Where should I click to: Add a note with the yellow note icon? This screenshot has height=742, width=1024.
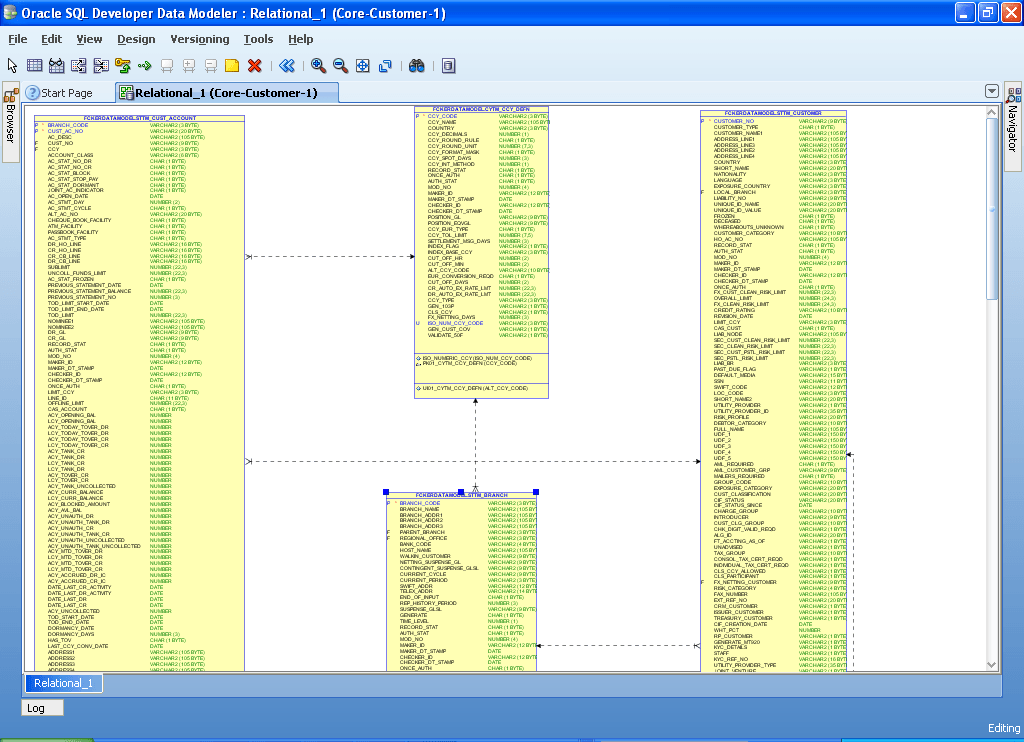point(234,65)
